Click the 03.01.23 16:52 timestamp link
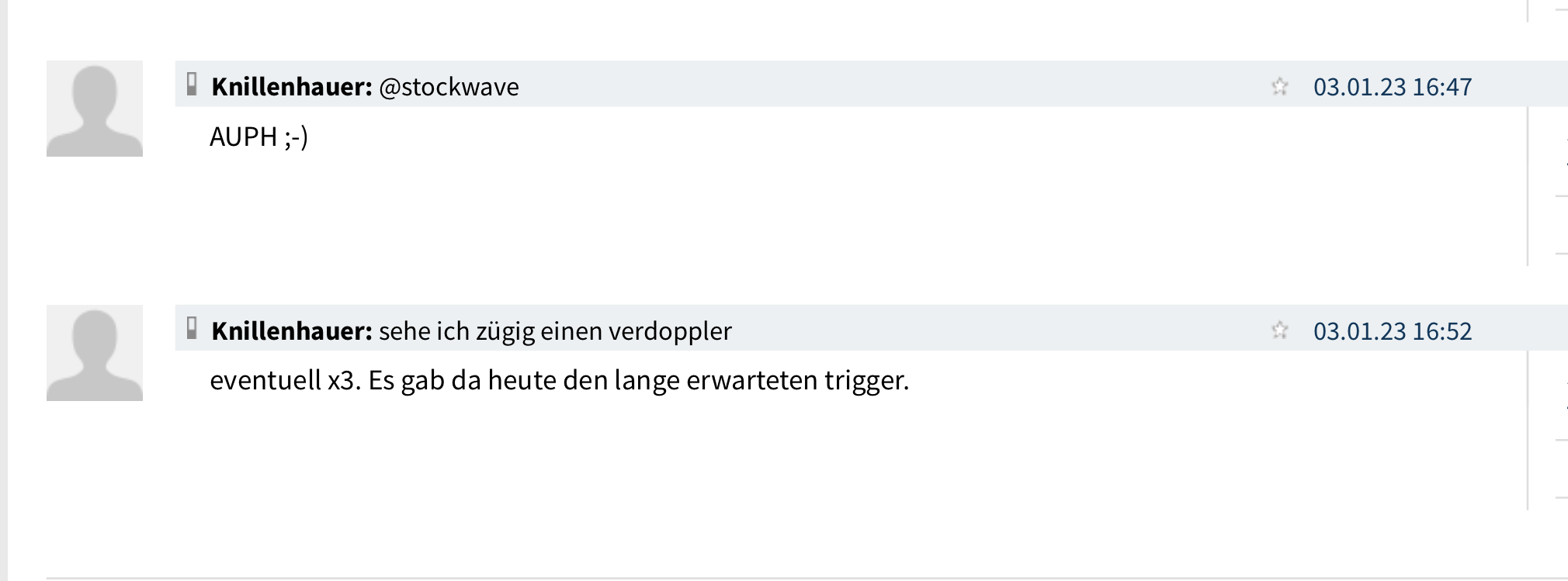1568x581 pixels. (x=1392, y=331)
